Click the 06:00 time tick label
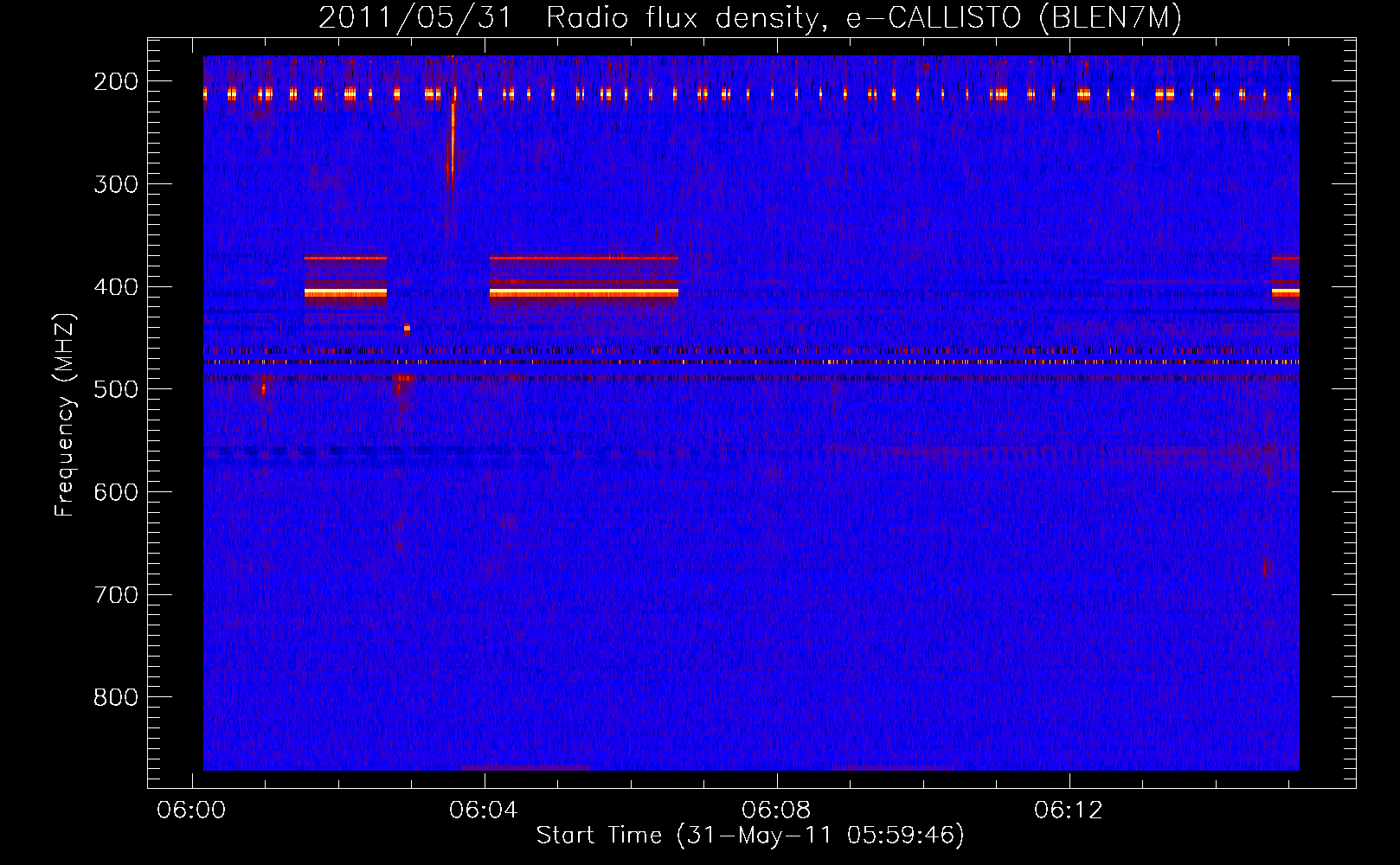The height and width of the screenshot is (865, 1400). [x=190, y=811]
